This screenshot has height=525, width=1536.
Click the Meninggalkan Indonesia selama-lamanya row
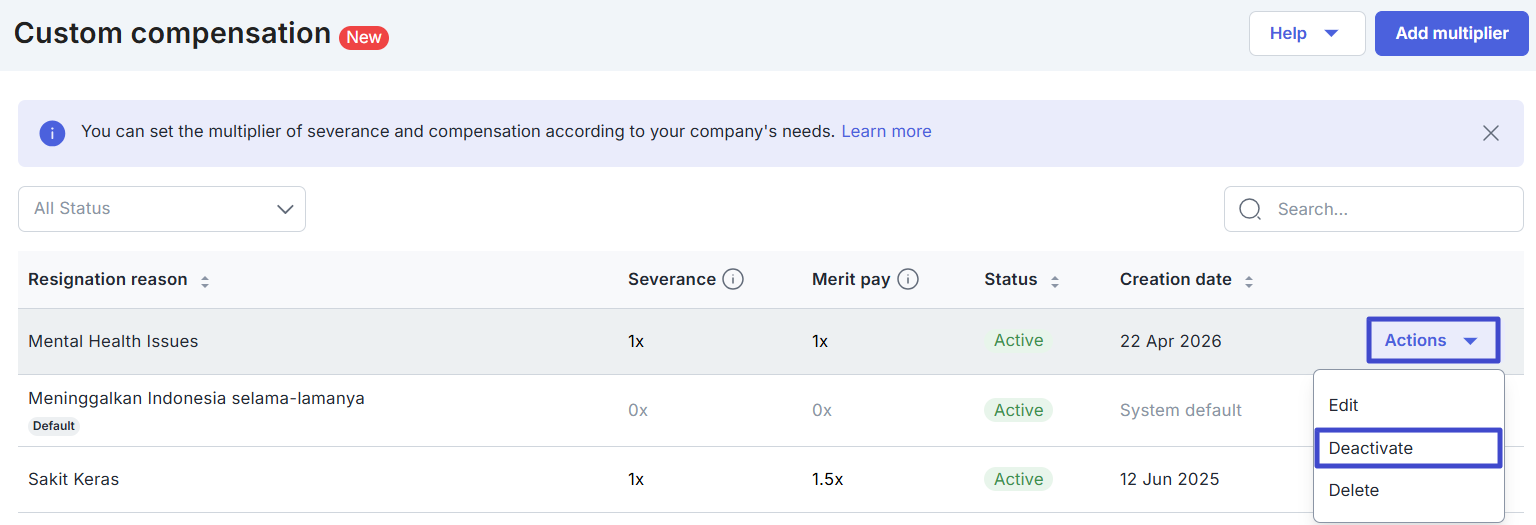[196, 399]
